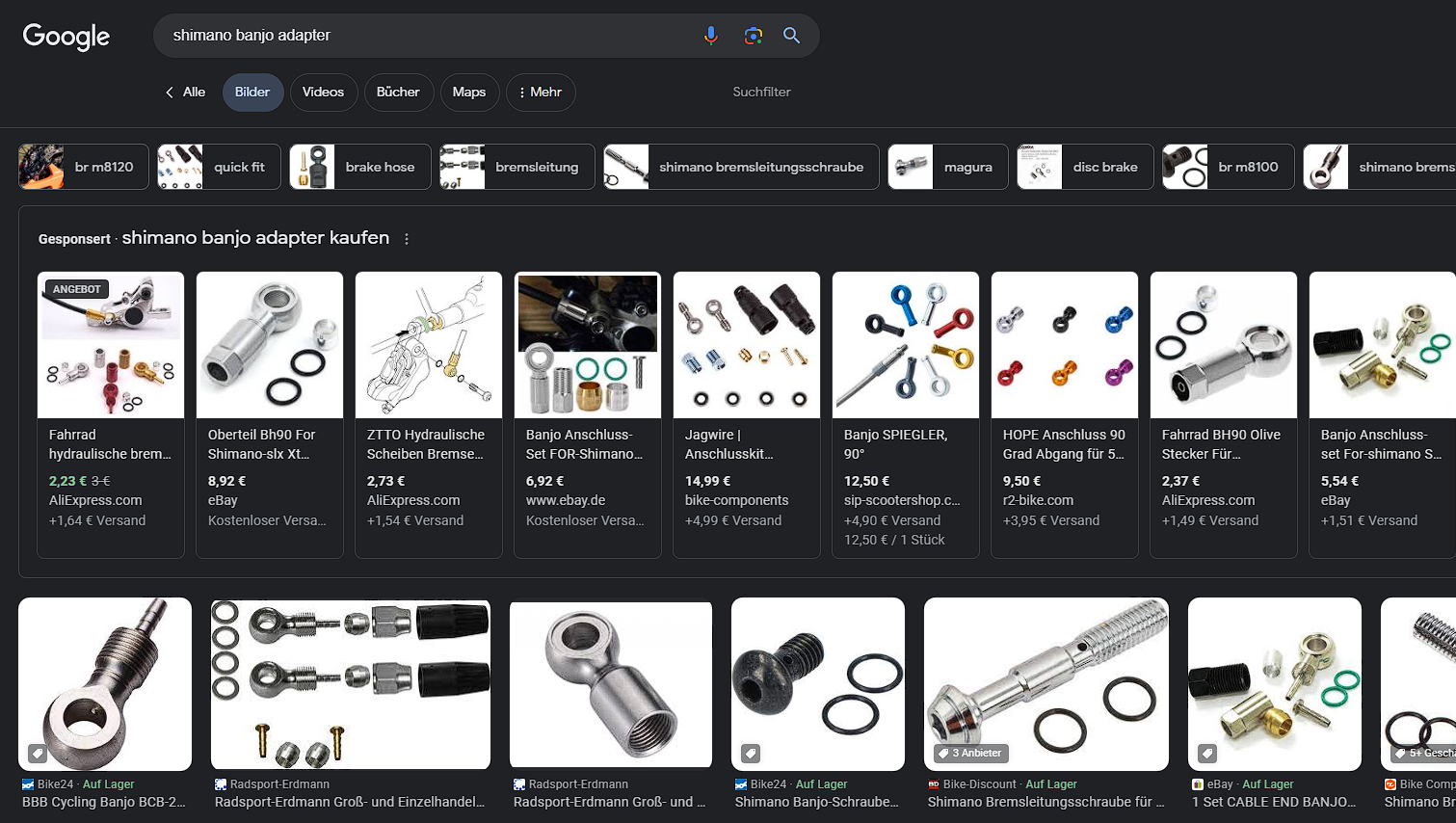Click 'Fahrrad hydraulische brem...' product title
The height and width of the screenshot is (823, 1456).
point(110,444)
